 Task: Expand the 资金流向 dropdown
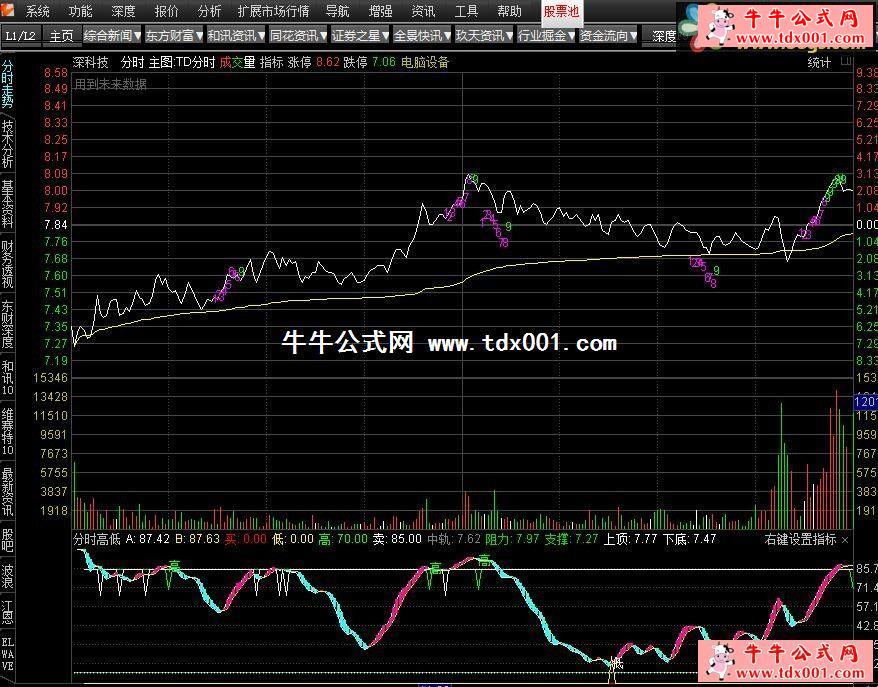(x=608, y=36)
